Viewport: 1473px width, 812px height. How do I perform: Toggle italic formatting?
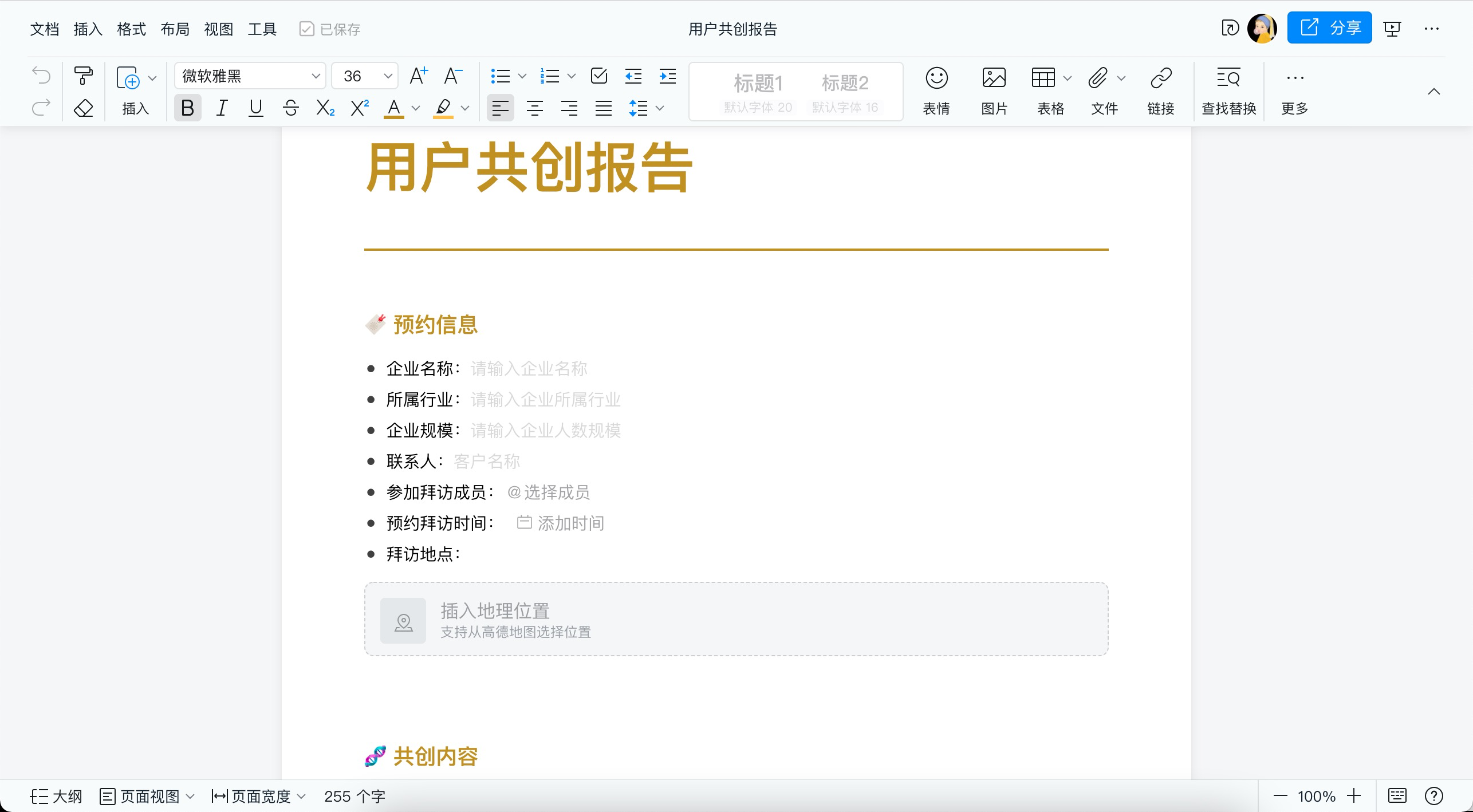pos(222,108)
